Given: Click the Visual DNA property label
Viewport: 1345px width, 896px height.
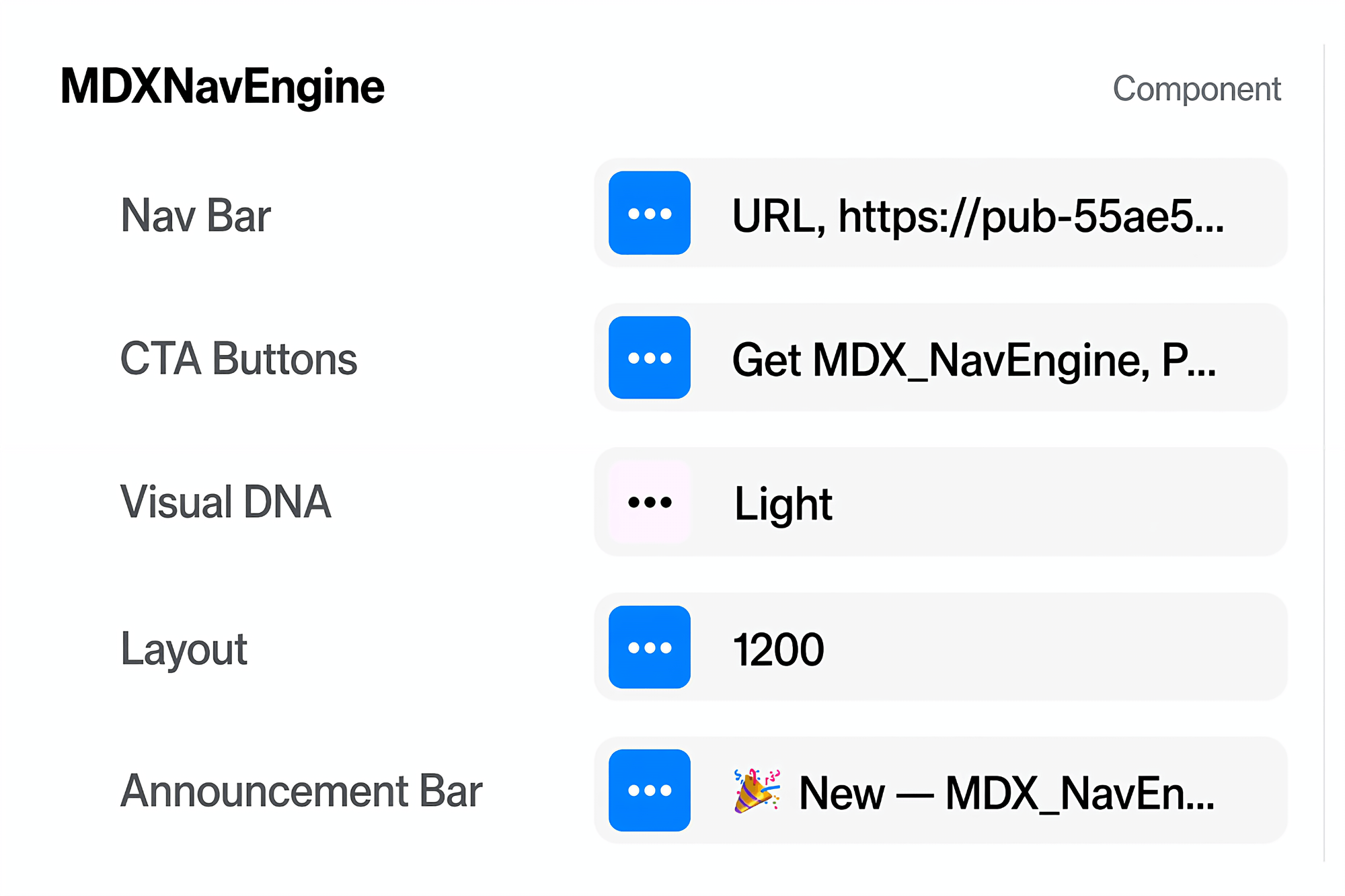Looking at the screenshot, I should [225, 502].
